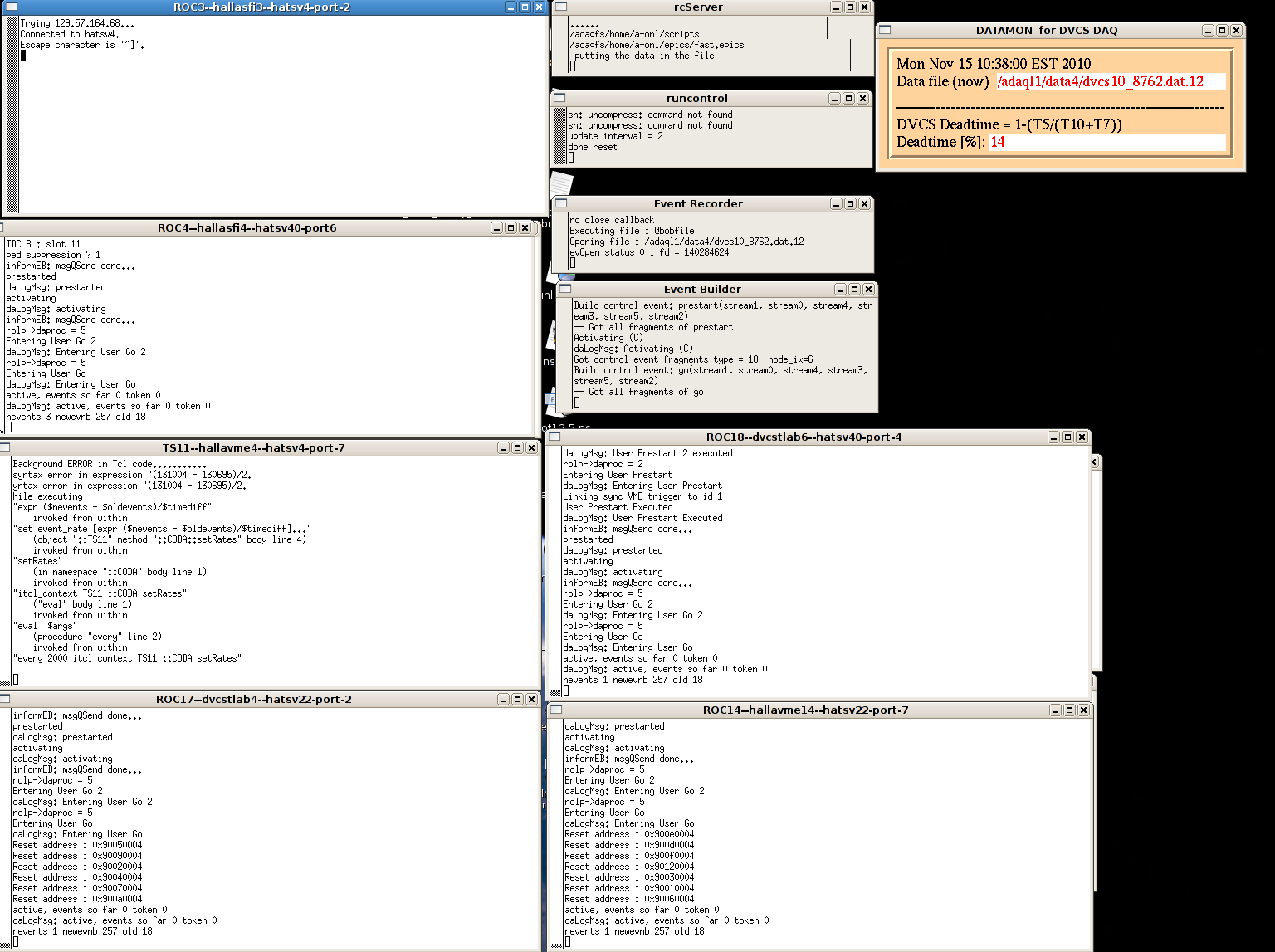This screenshot has width=1275, height=952.
Task: Open the runcontrol window menu icon
Action: [x=559, y=98]
